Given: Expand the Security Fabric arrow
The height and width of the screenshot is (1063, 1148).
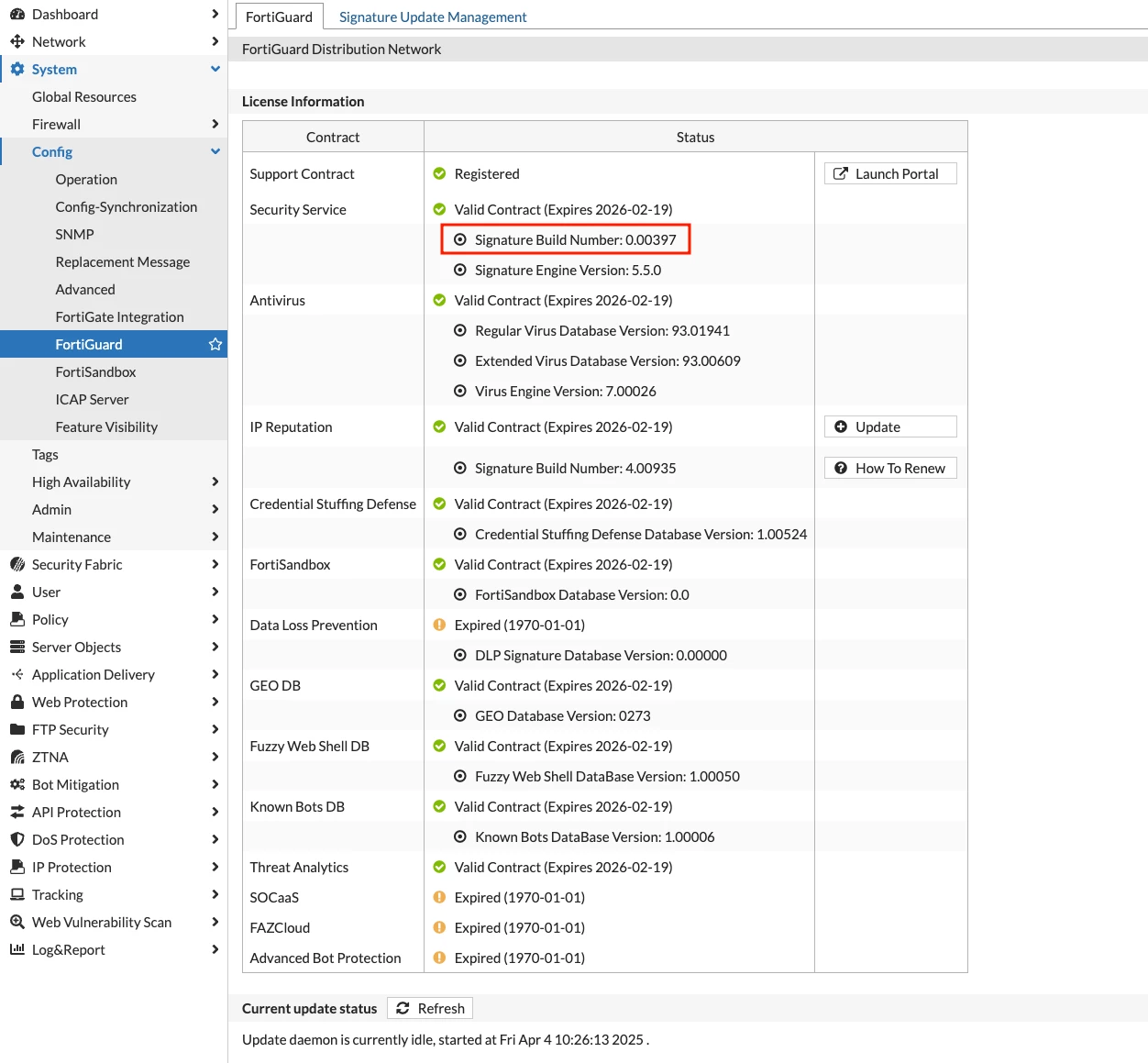Looking at the screenshot, I should point(215,564).
